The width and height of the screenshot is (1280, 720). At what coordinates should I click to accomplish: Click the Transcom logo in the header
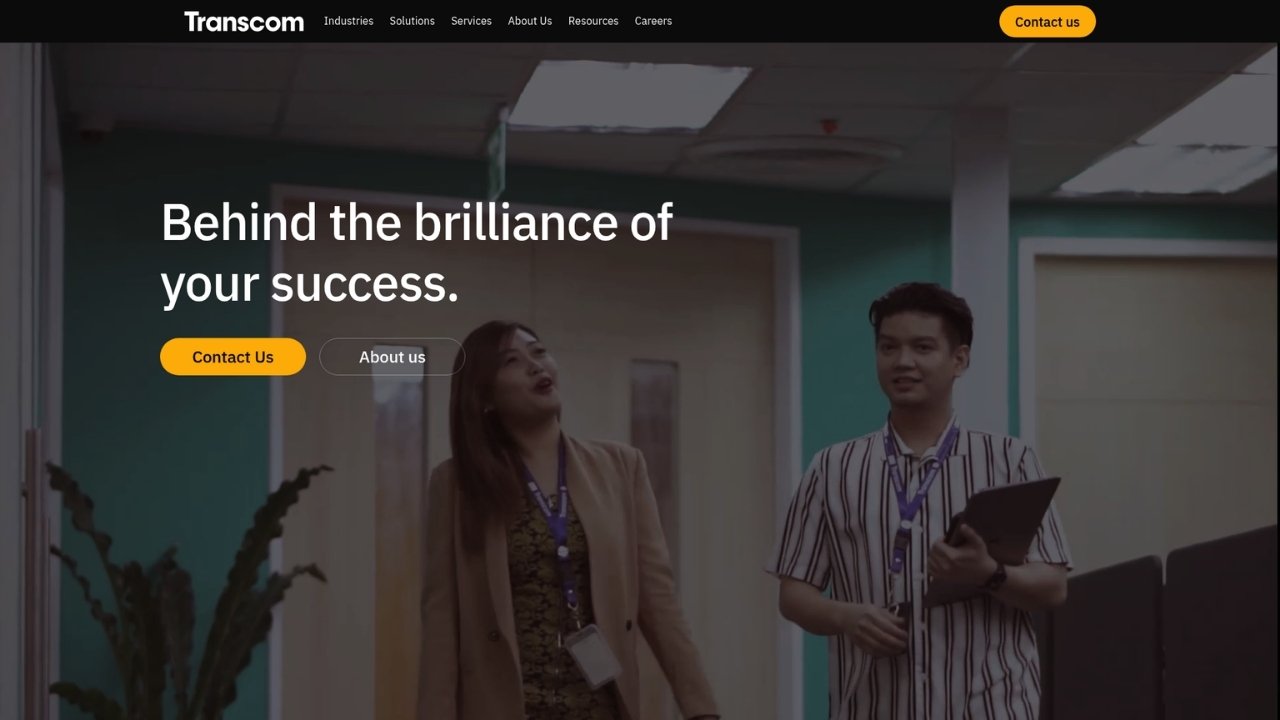click(243, 21)
